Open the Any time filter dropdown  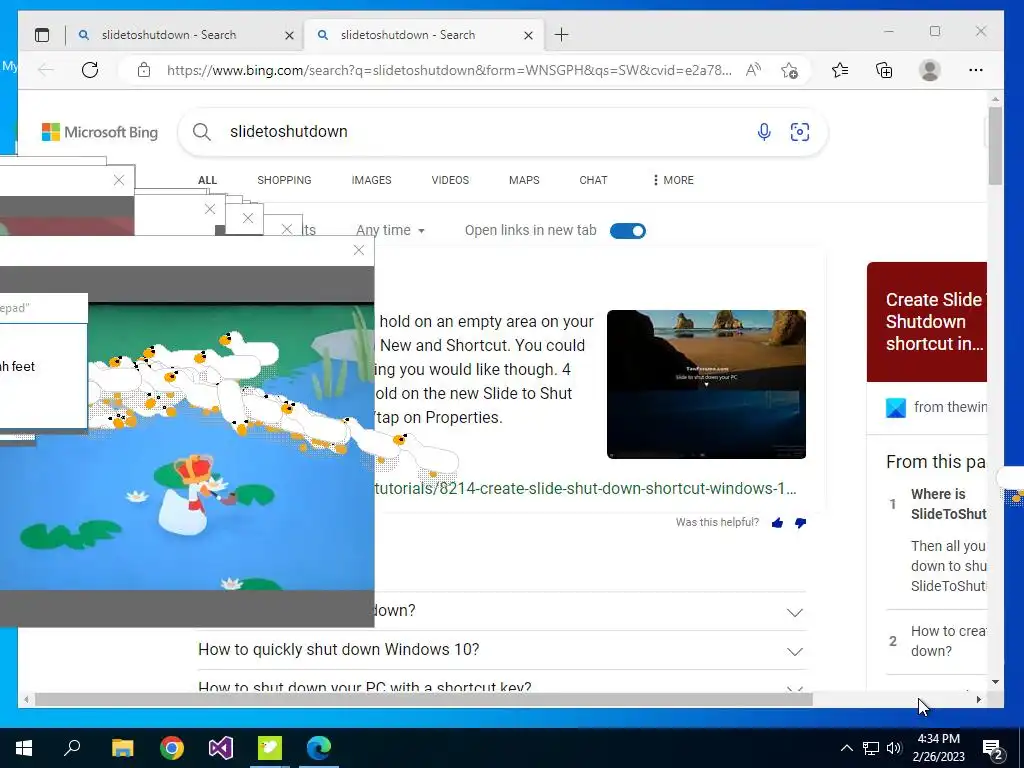[x=391, y=231]
